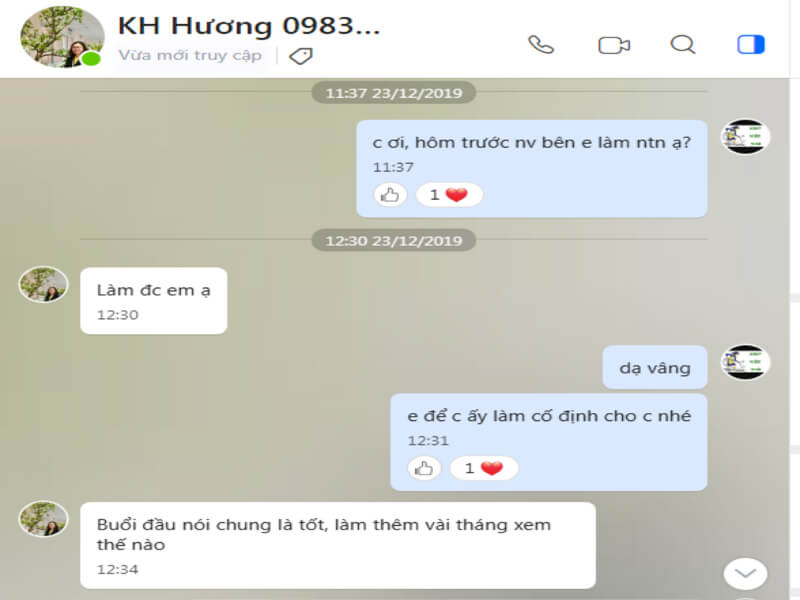Select the 'Làm đc em ạ' message bubble

click(x=154, y=301)
